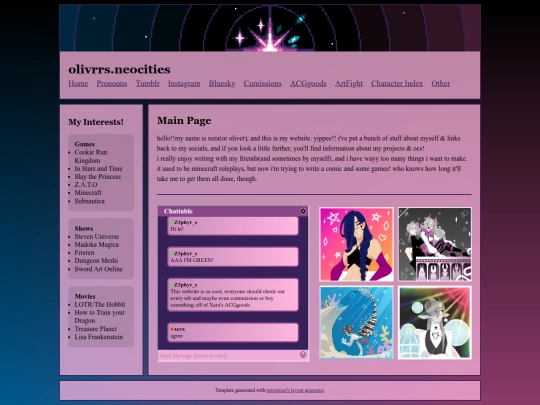Select 'Cookie Run Kingdom' list item
Viewport: 540px width, 405px height.
(x=91, y=156)
